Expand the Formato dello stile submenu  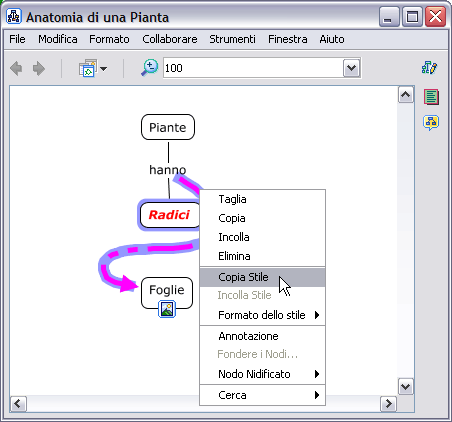tap(262, 315)
